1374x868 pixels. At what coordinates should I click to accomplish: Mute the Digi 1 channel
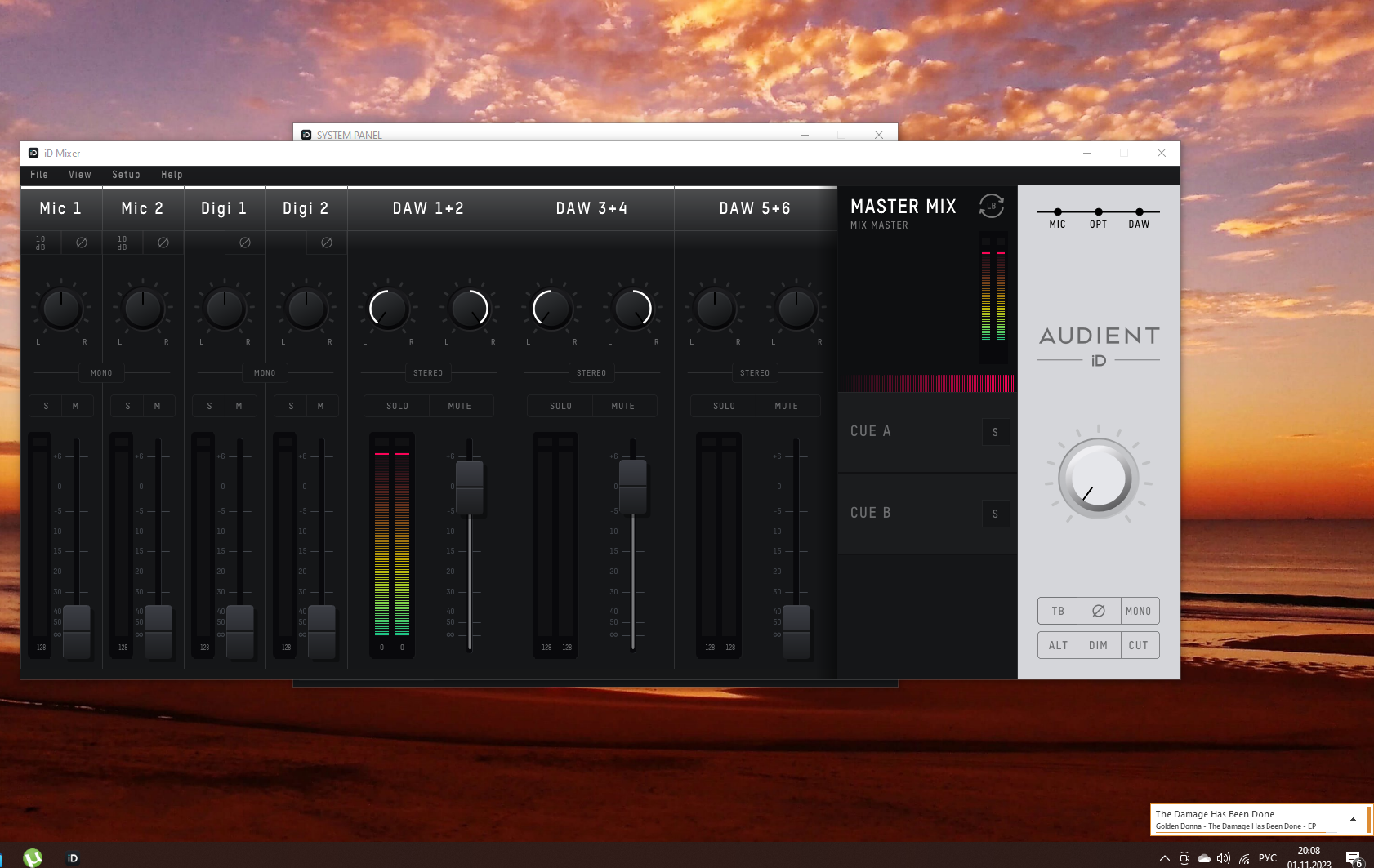(x=239, y=406)
